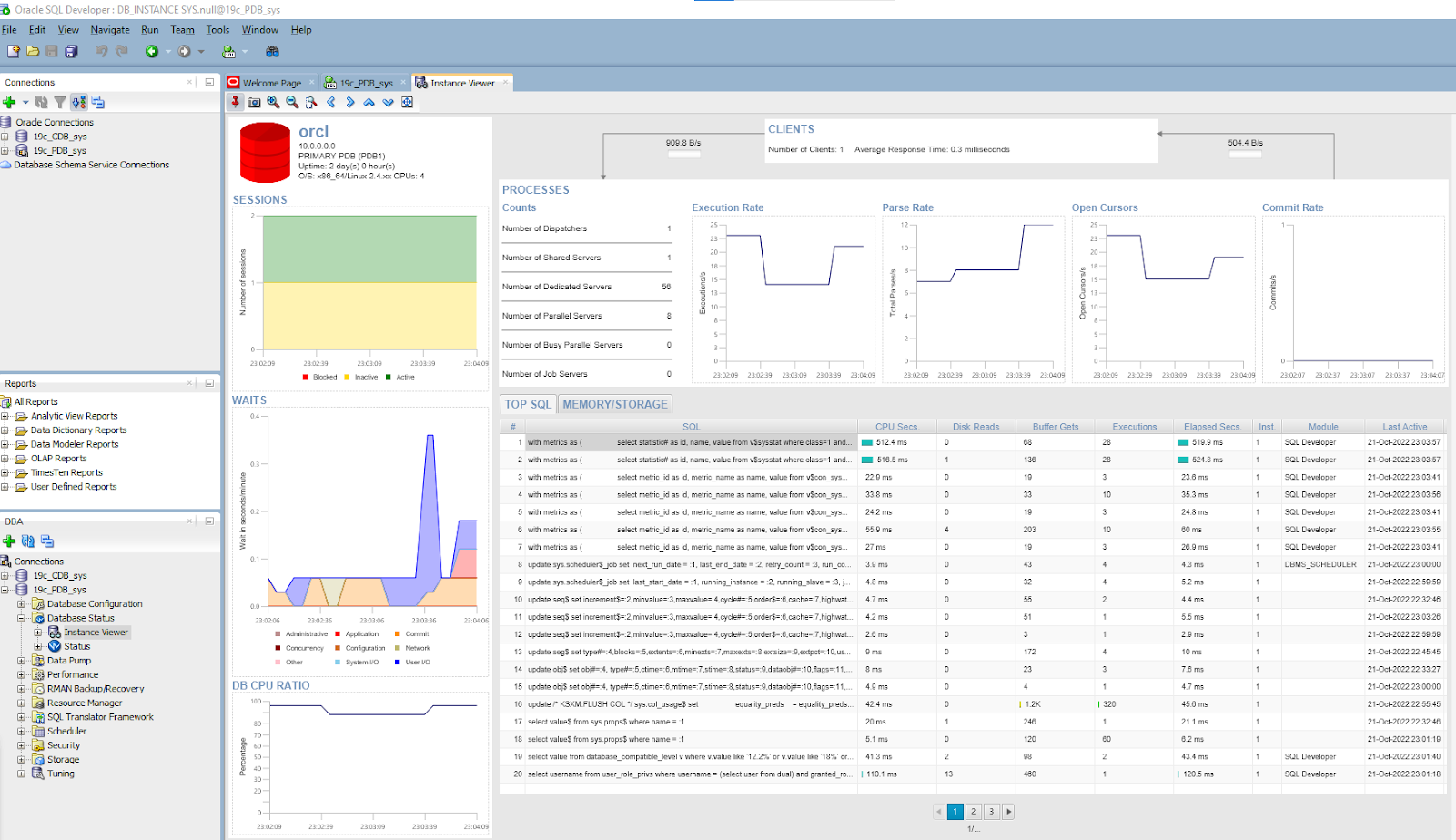The height and width of the screenshot is (840, 1456).
Task: Collapse all in DBA panel toolbar
Action: (47, 541)
